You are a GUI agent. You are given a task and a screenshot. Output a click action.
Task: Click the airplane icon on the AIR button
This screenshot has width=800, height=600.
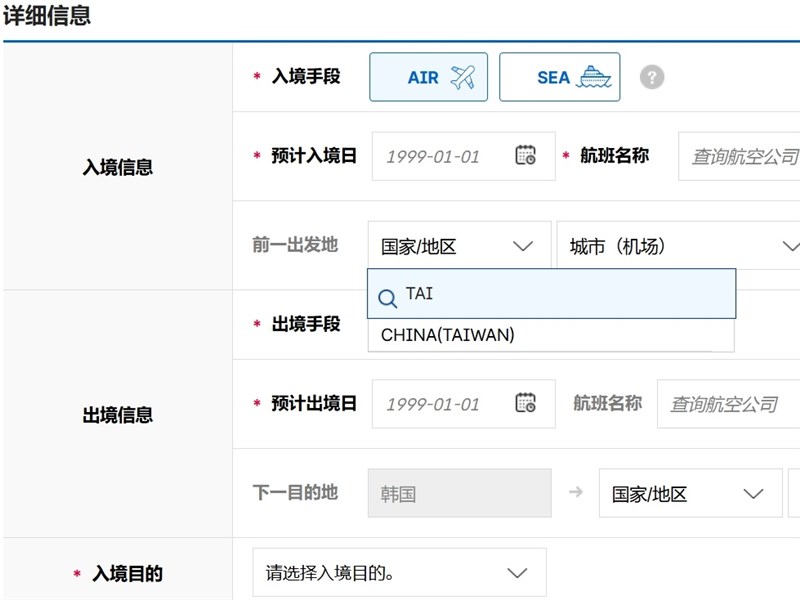pos(462,77)
